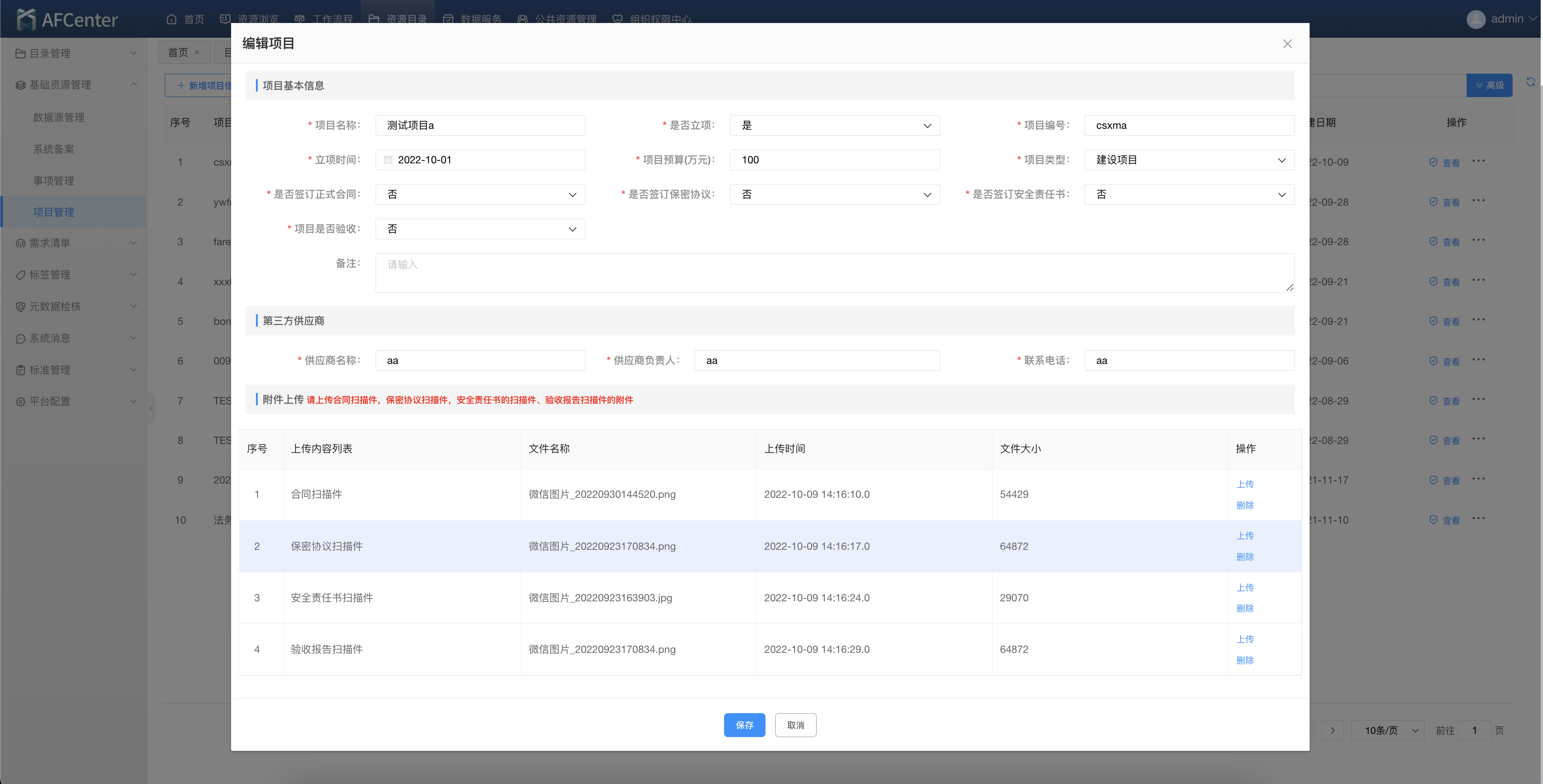Open the 是否立项 dropdown
Image resolution: width=1543 pixels, height=784 pixels.
click(x=835, y=126)
